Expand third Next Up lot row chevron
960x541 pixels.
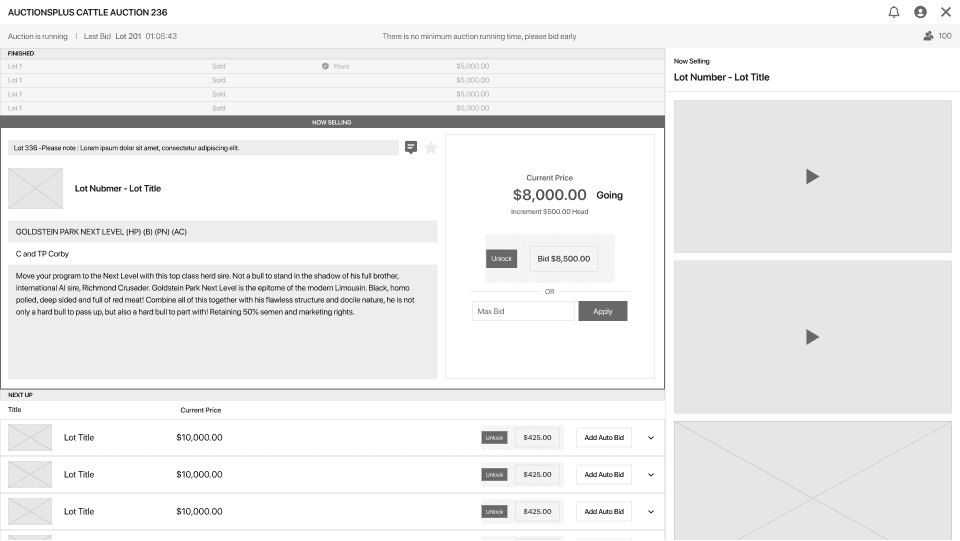[x=651, y=512]
